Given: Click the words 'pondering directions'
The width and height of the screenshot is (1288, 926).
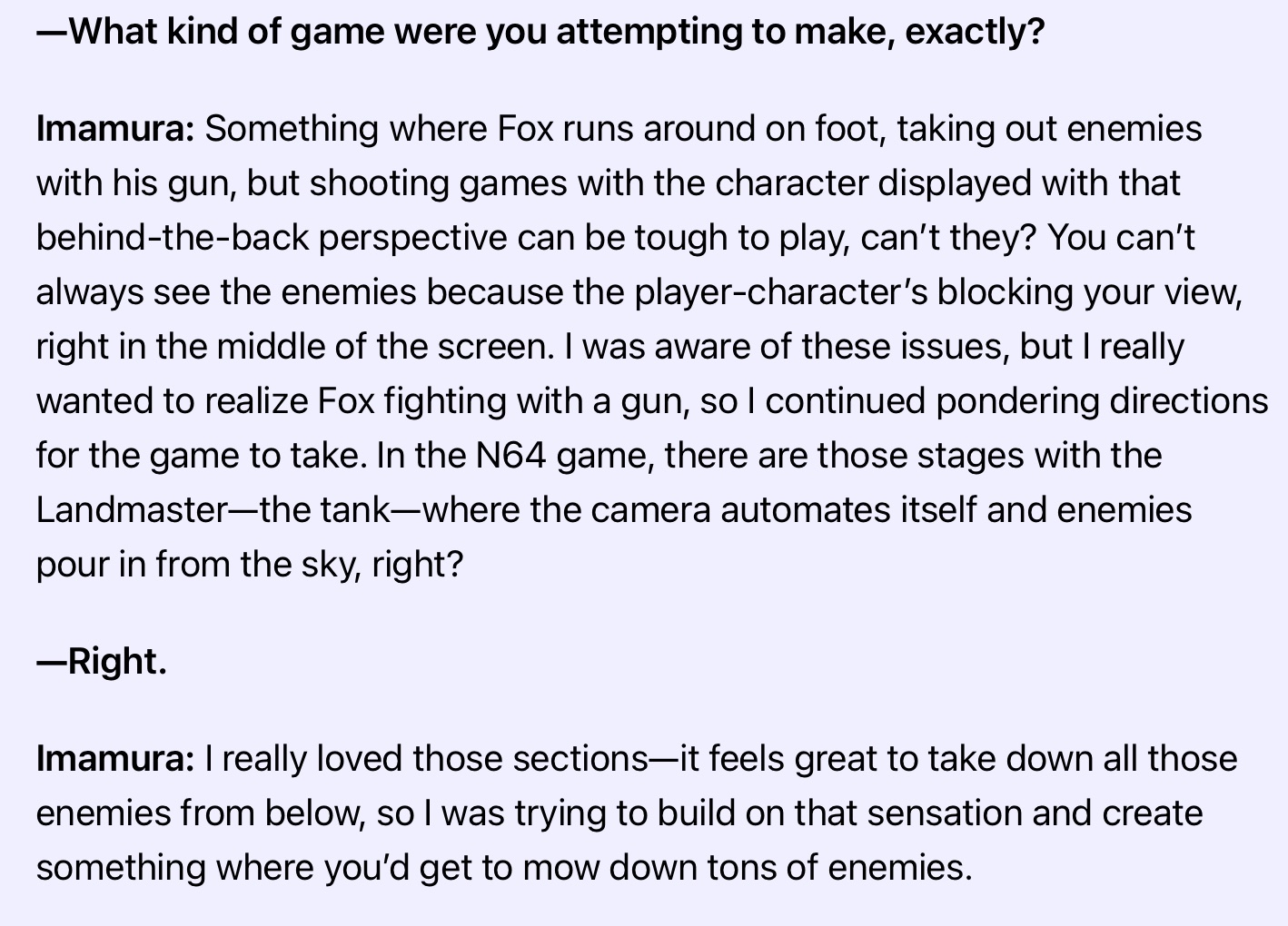Looking at the screenshot, I should coord(1102,401).
